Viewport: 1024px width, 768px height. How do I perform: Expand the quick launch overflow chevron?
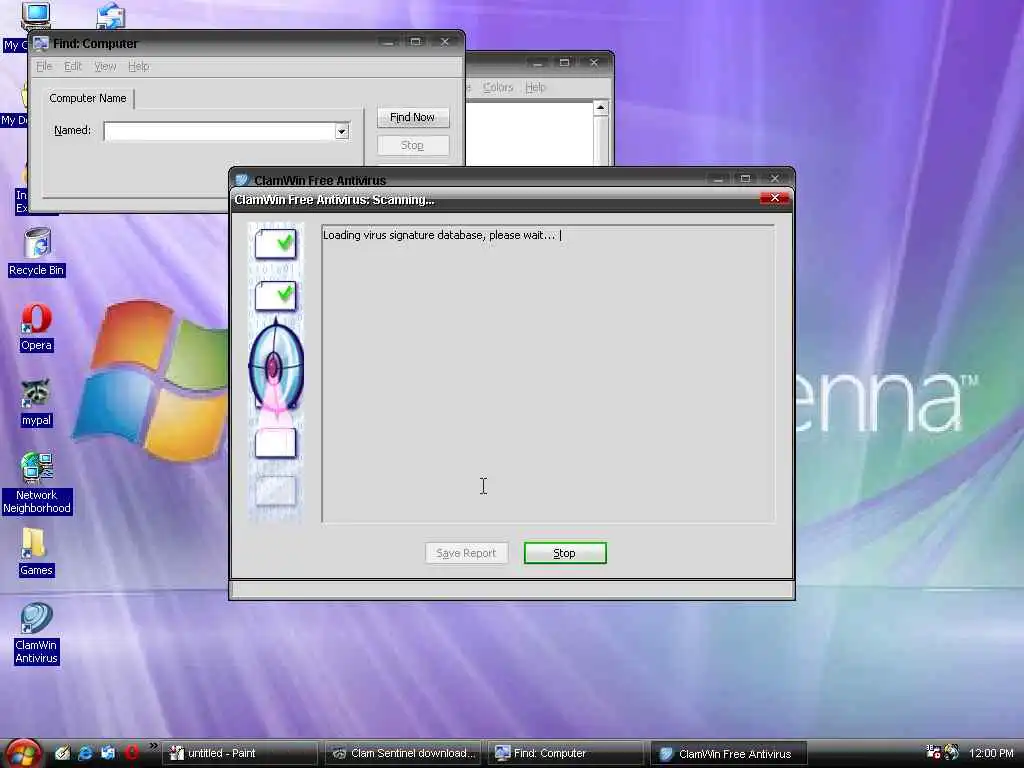pyautogui.click(x=153, y=746)
